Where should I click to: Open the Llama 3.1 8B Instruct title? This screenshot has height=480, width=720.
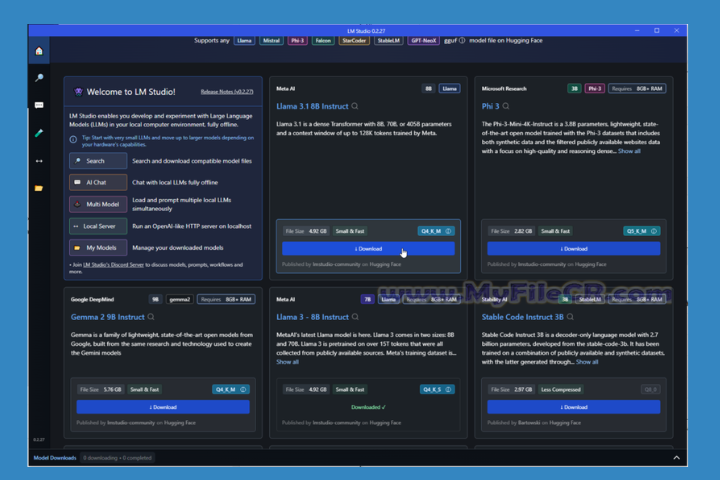click(x=312, y=106)
